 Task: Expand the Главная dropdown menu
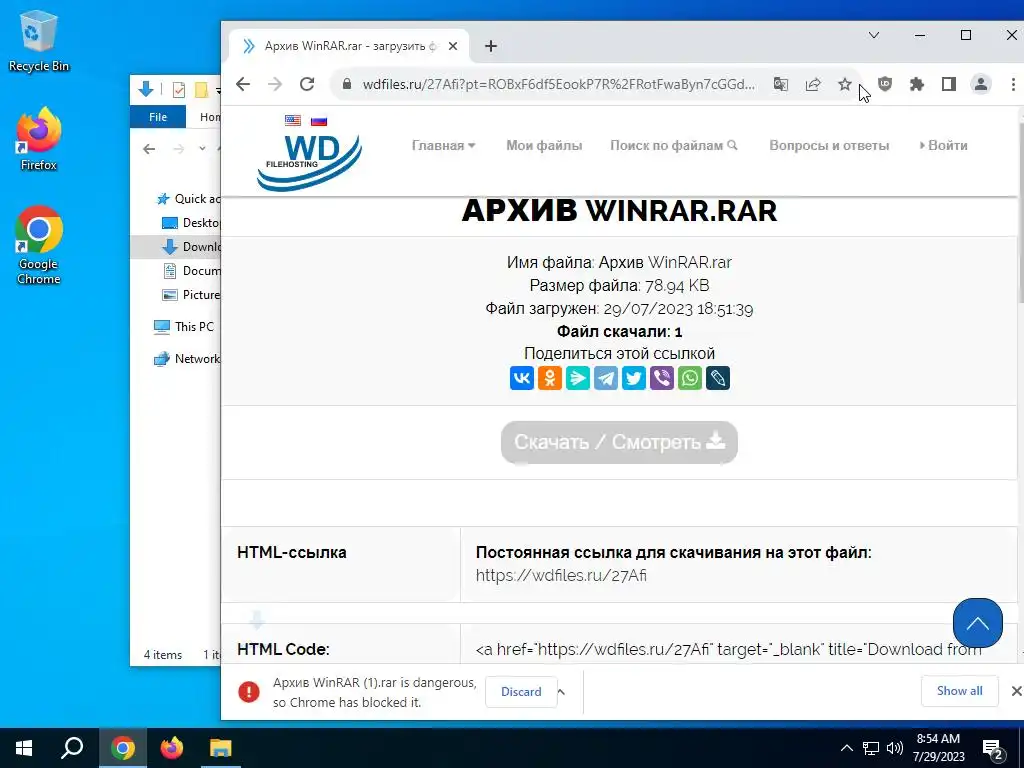443,146
